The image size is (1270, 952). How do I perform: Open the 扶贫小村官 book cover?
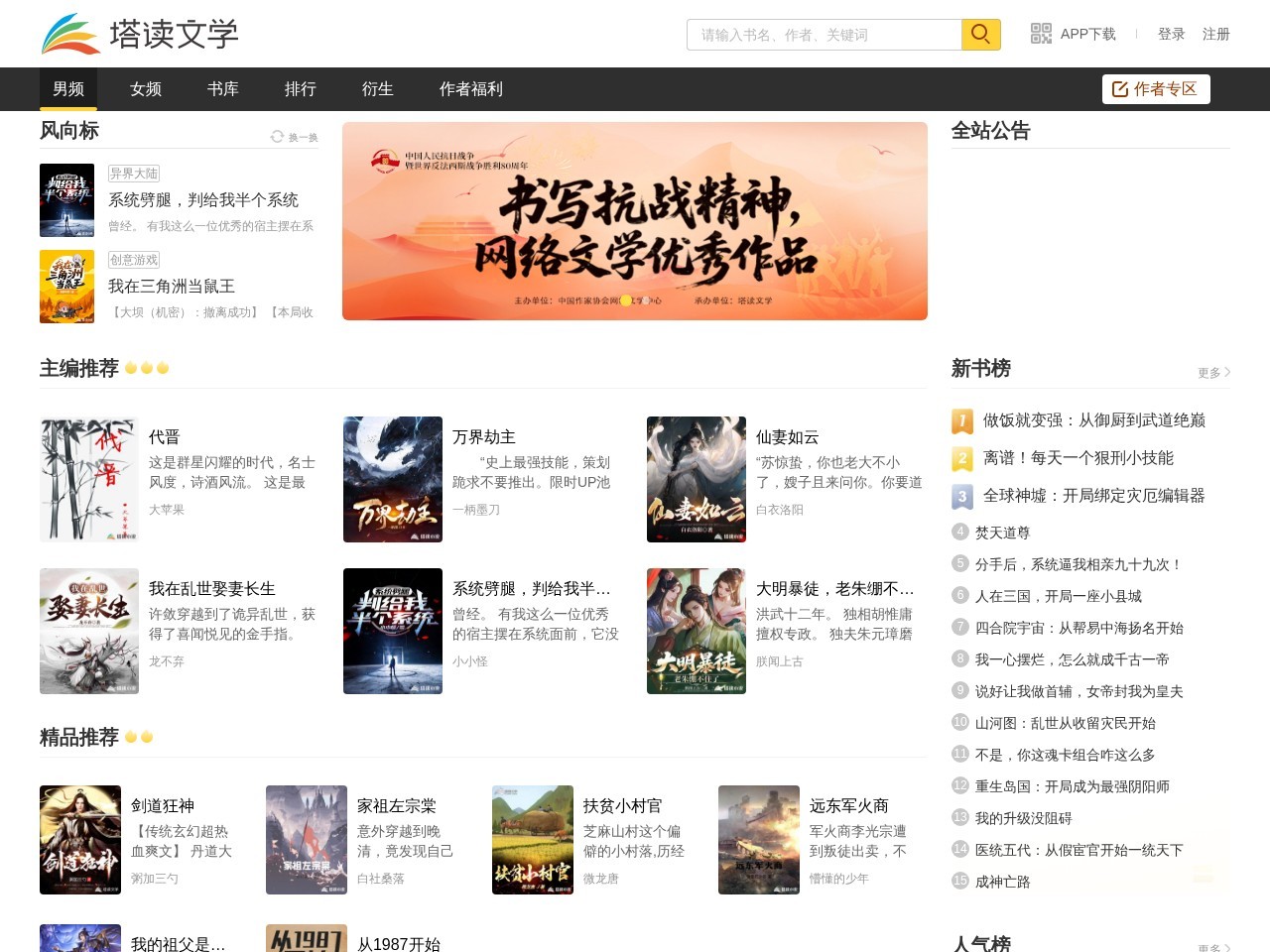coord(533,840)
